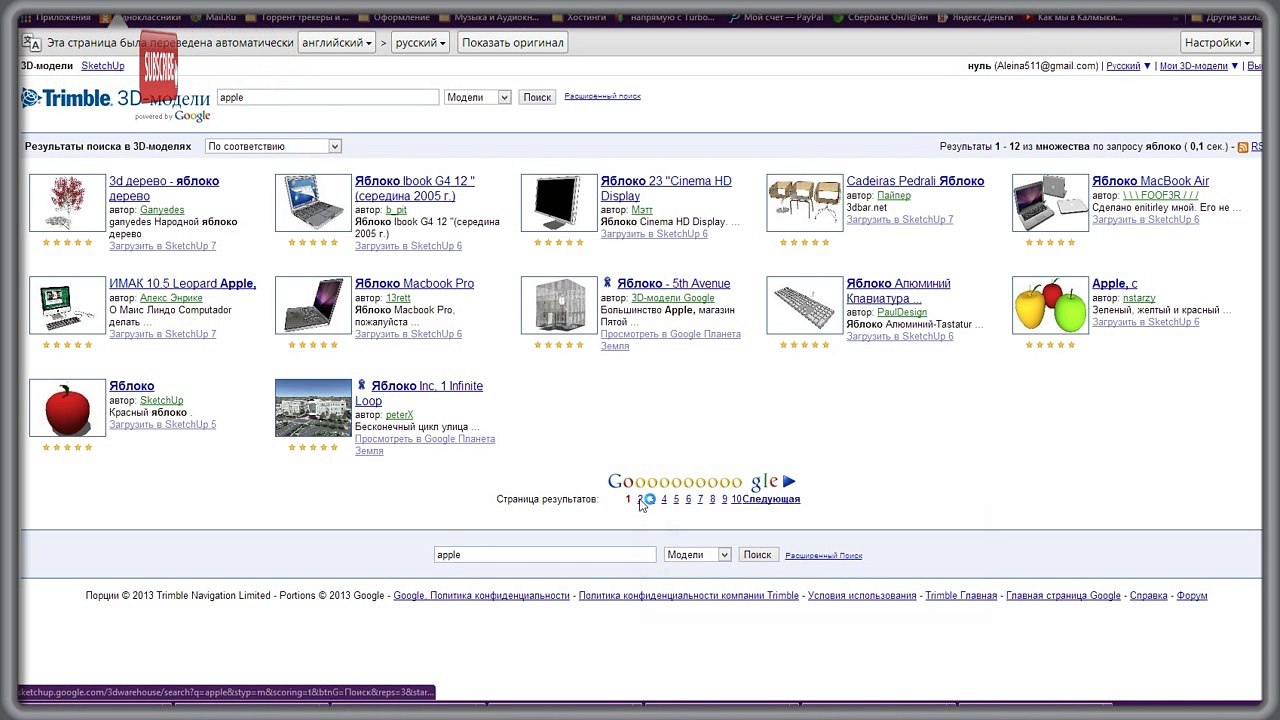The width and height of the screenshot is (1280, 720).
Task: Click the Сбербанк ОНЛ@йн bookmark favicon
Action: [839, 17]
